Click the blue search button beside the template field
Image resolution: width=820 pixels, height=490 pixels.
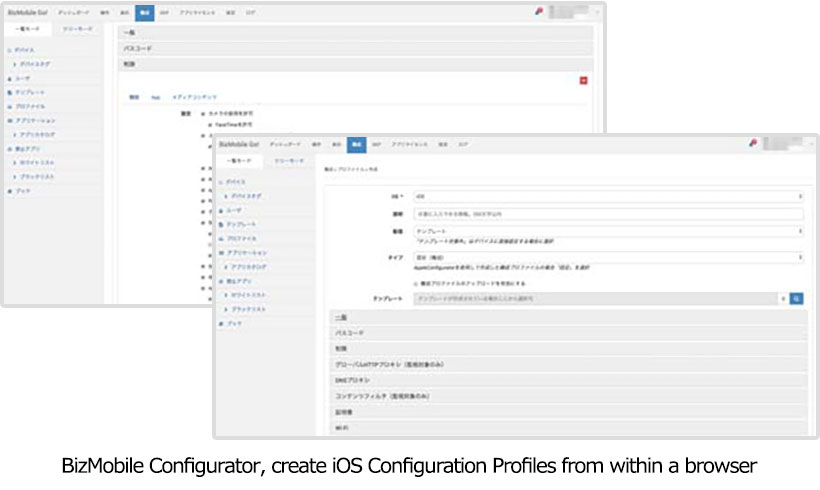pyautogui.click(x=796, y=299)
